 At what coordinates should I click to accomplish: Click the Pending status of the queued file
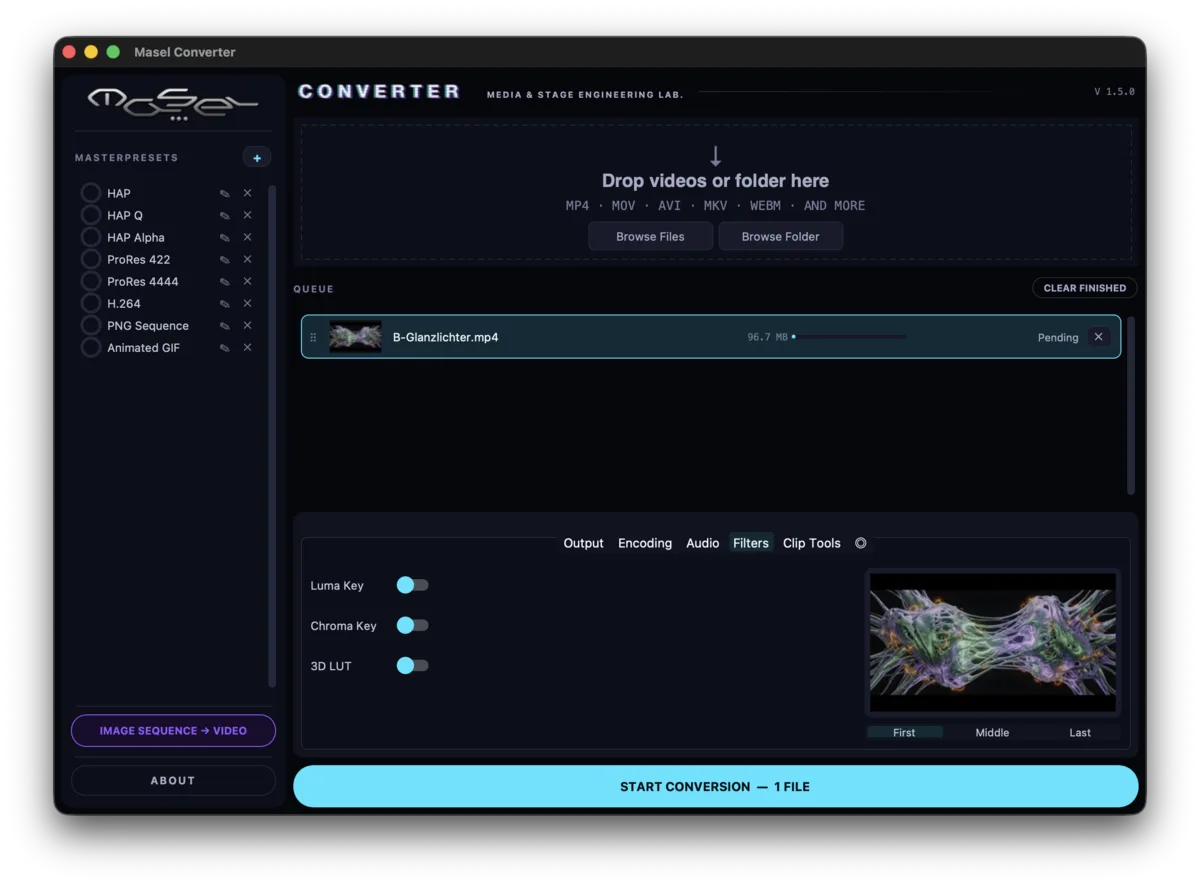point(1058,338)
